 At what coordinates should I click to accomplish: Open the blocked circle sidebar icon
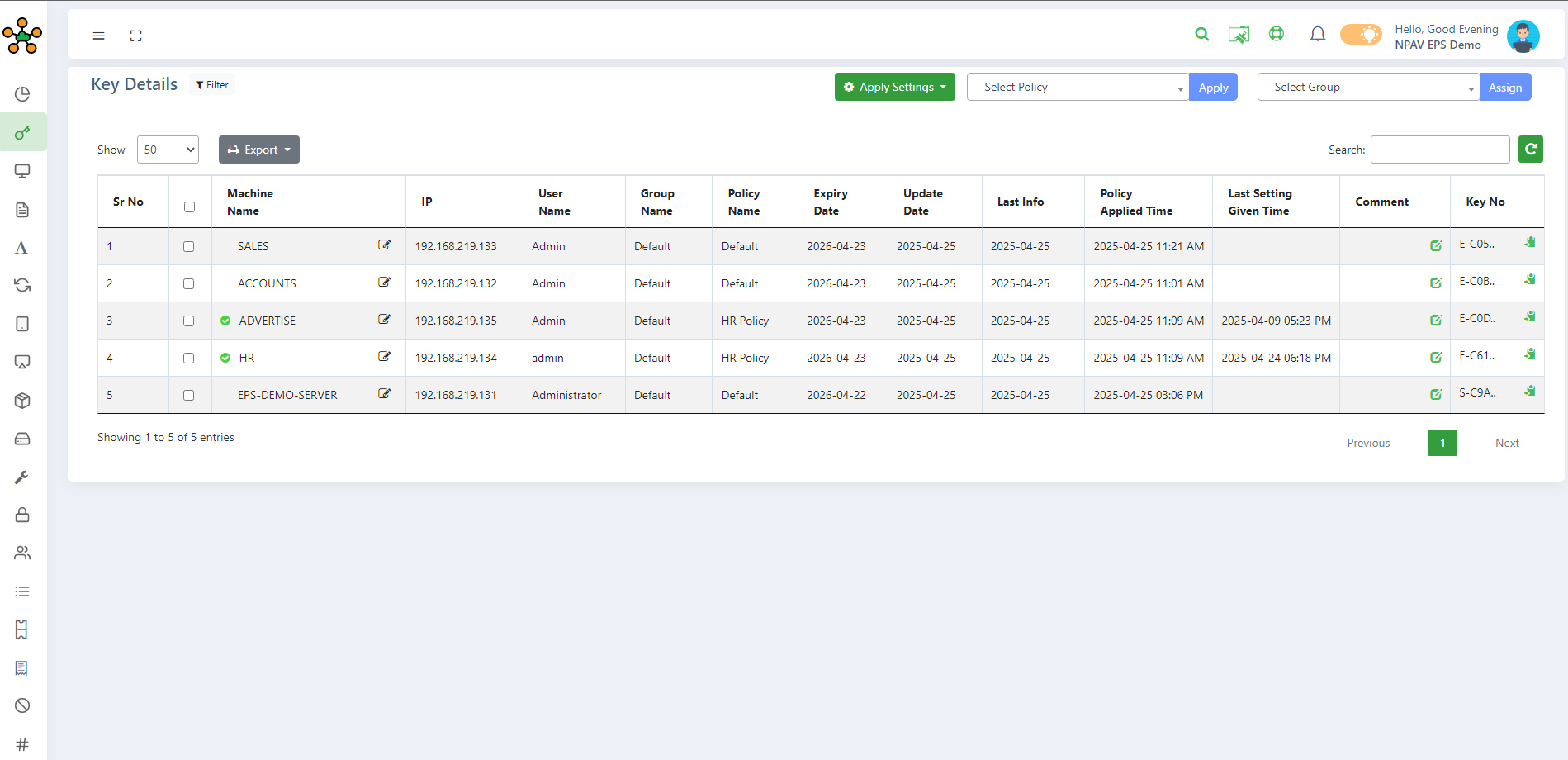click(x=22, y=705)
